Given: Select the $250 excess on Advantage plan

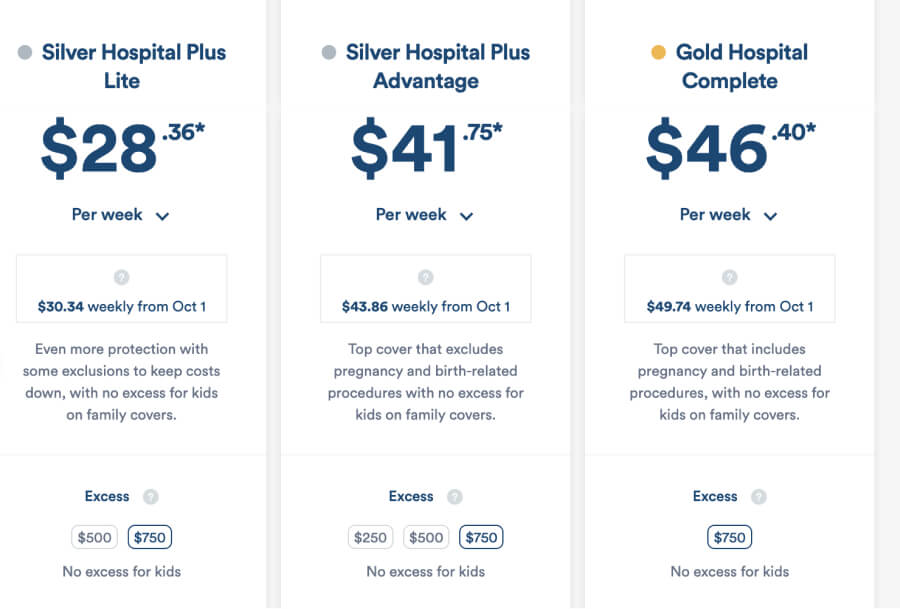Looking at the screenshot, I should coord(370,537).
